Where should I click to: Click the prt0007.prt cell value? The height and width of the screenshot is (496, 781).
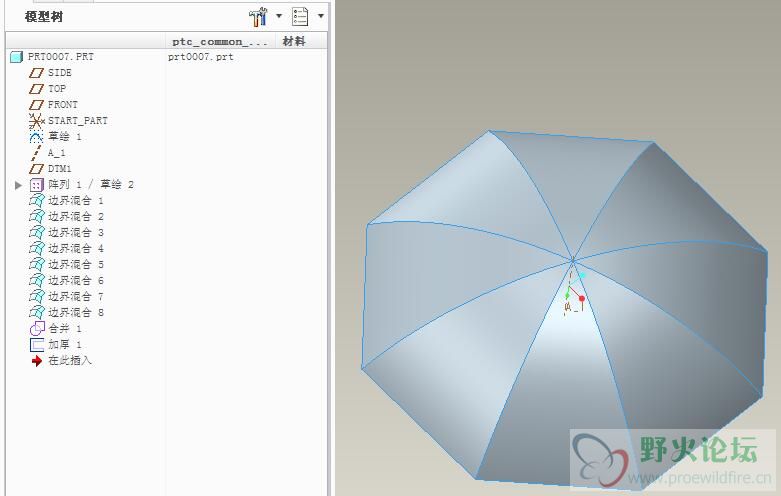pos(200,57)
